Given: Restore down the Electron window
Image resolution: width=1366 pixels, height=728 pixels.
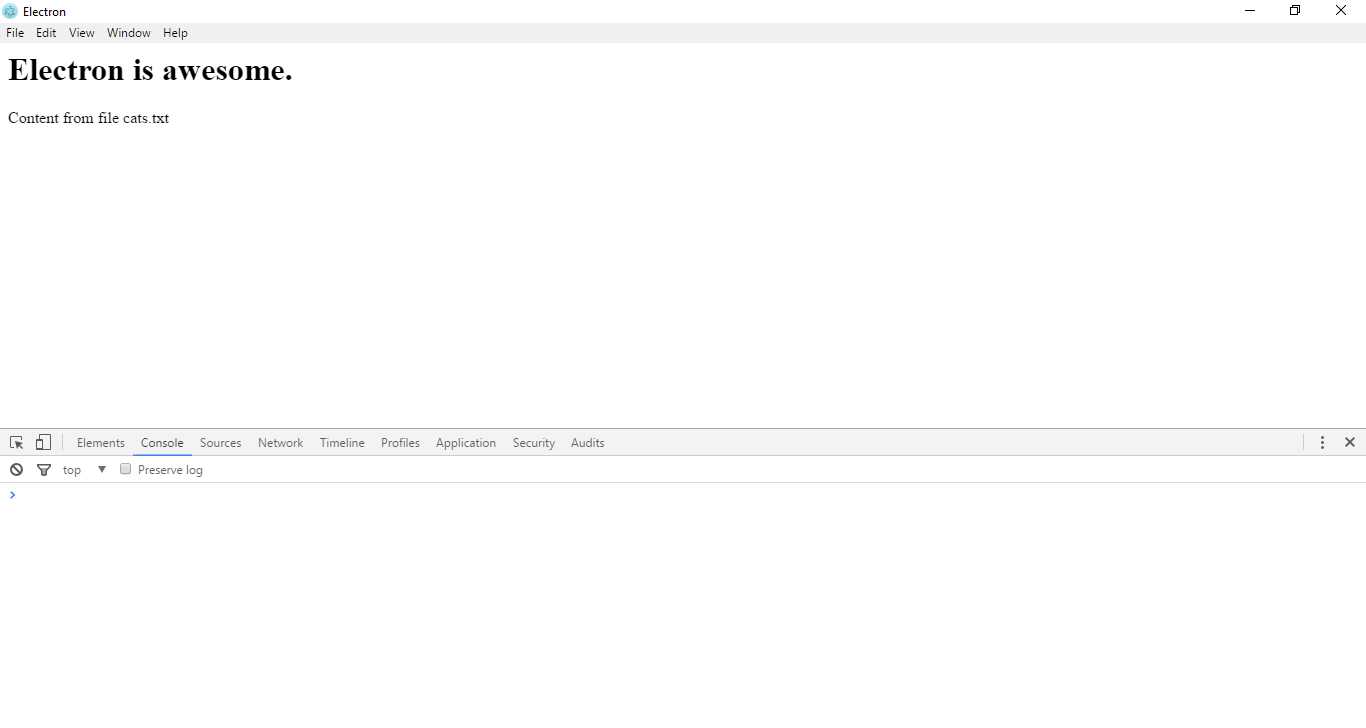Looking at the screenshot, I should 1295,11.
